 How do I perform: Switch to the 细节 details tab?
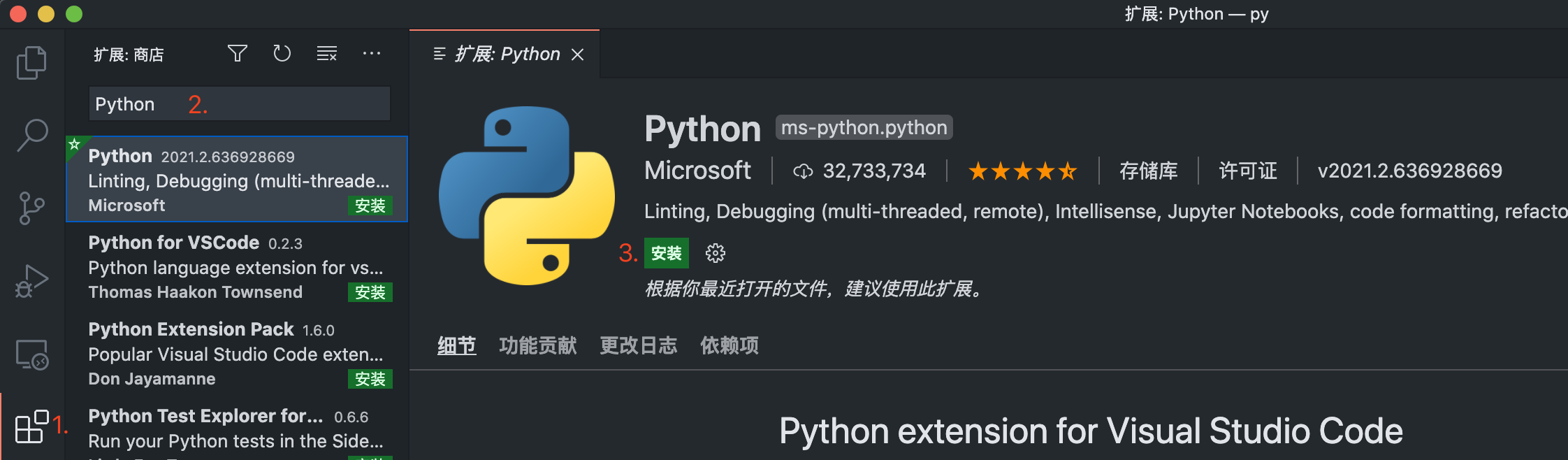[x=457, y=345]
